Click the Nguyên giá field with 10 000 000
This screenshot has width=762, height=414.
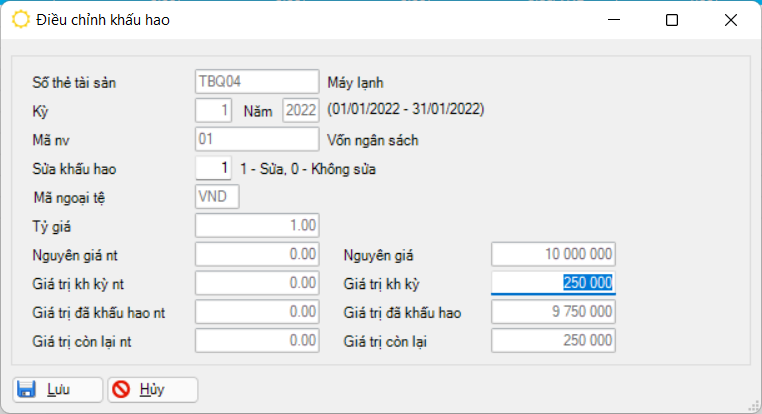(553, 255)
